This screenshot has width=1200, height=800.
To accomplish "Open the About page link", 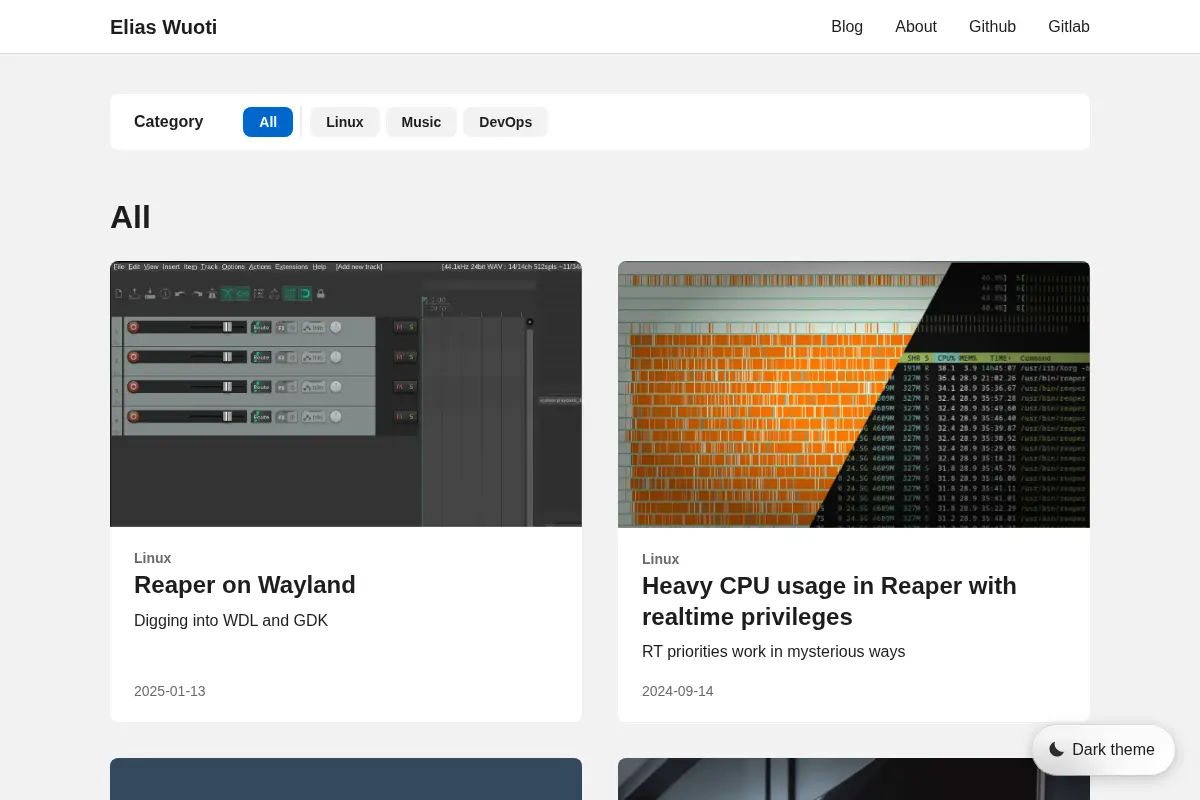I will point(916,27).
